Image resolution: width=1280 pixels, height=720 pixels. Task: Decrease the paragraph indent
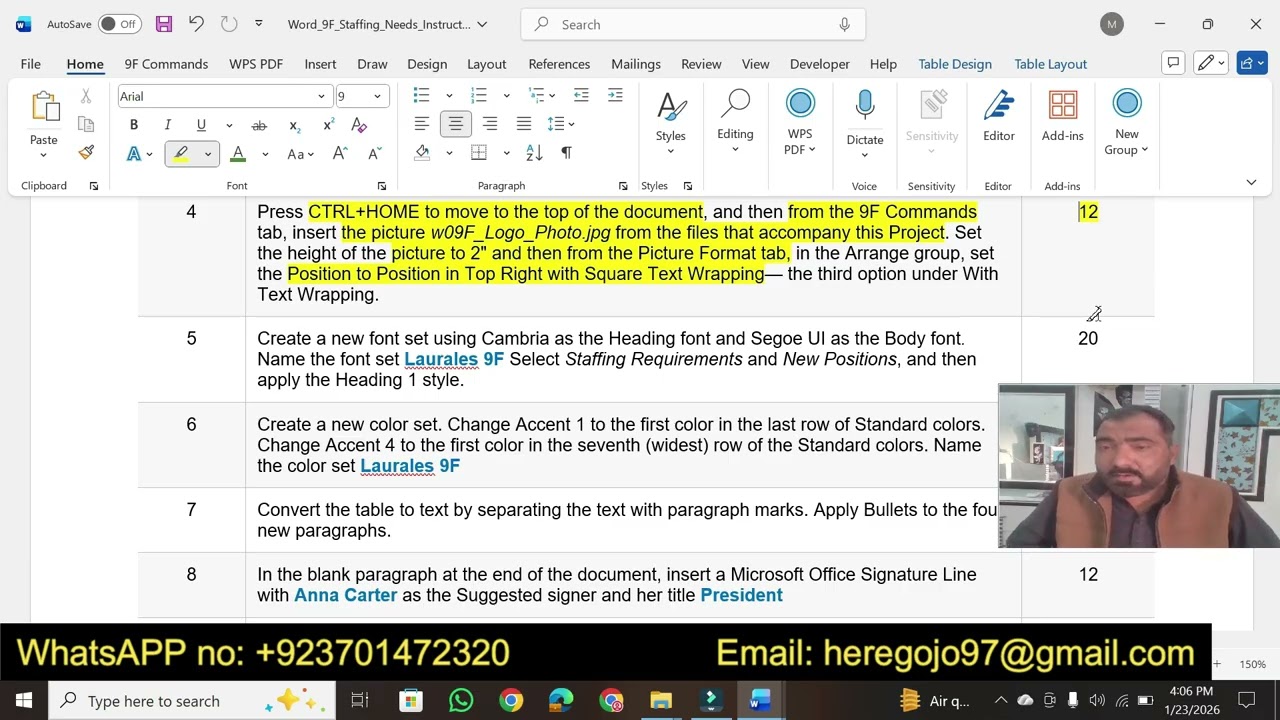(581, 96)
